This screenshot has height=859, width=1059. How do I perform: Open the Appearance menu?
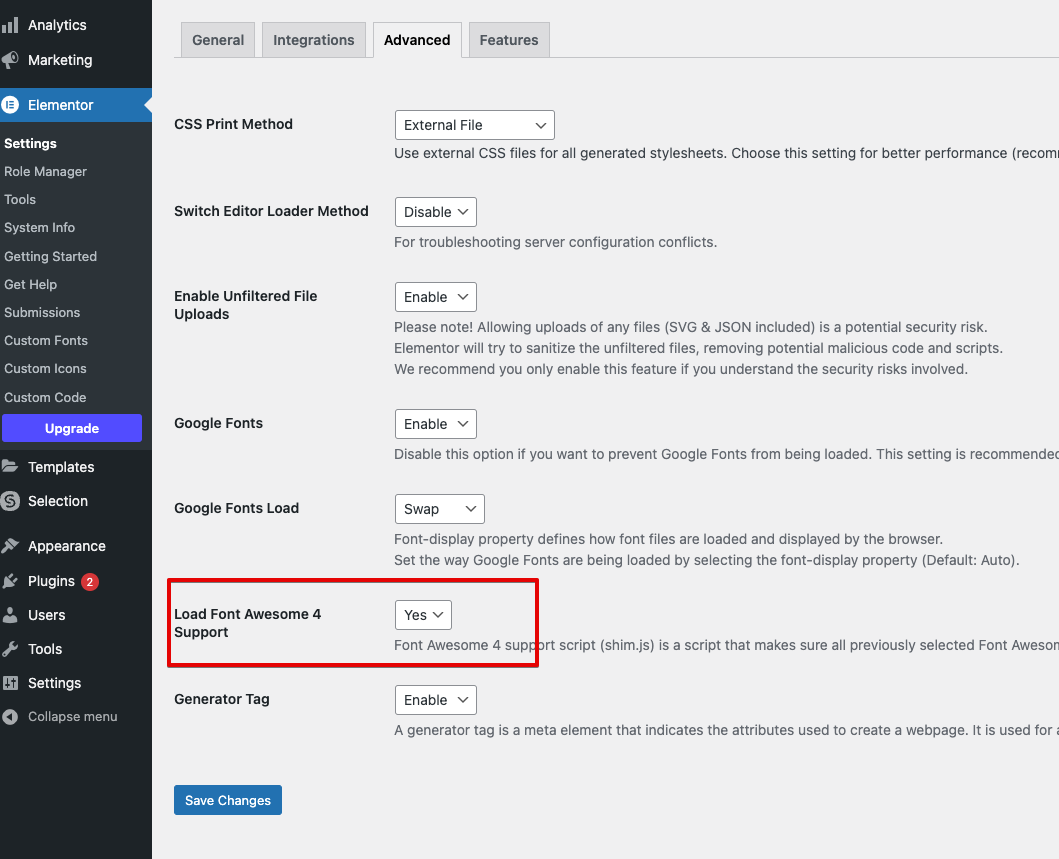point(66,545)
